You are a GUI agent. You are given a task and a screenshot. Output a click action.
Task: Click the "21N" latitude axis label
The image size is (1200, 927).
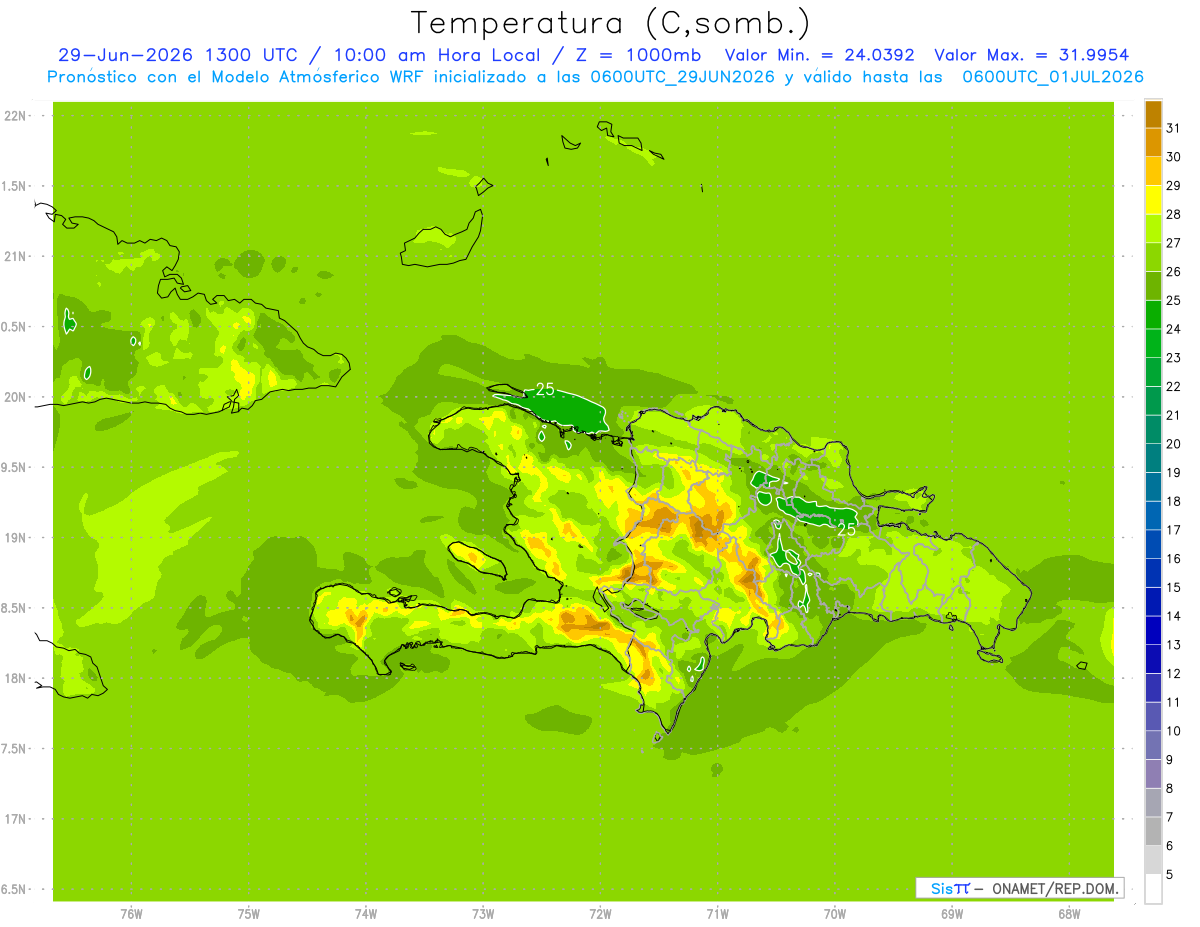(15, 257)
